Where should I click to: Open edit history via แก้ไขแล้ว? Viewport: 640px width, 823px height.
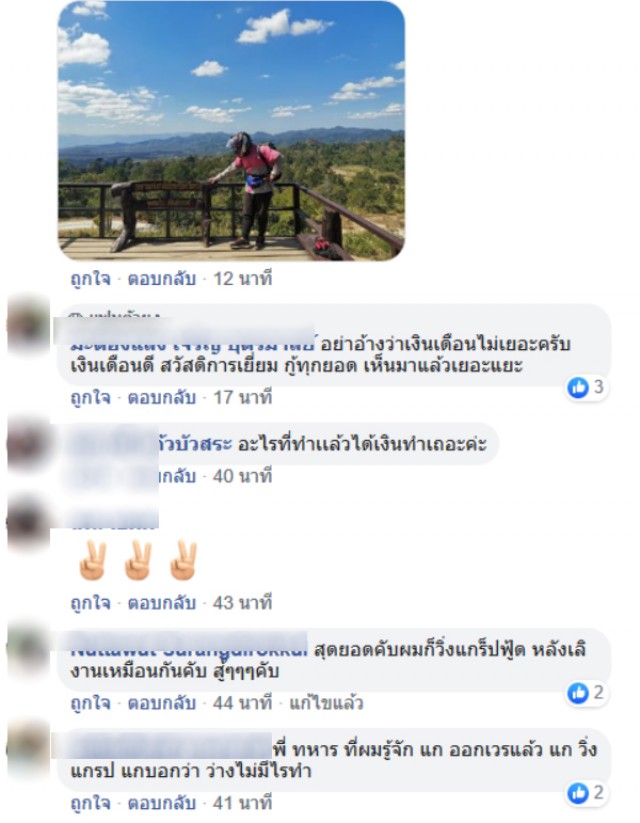point(326,703)
